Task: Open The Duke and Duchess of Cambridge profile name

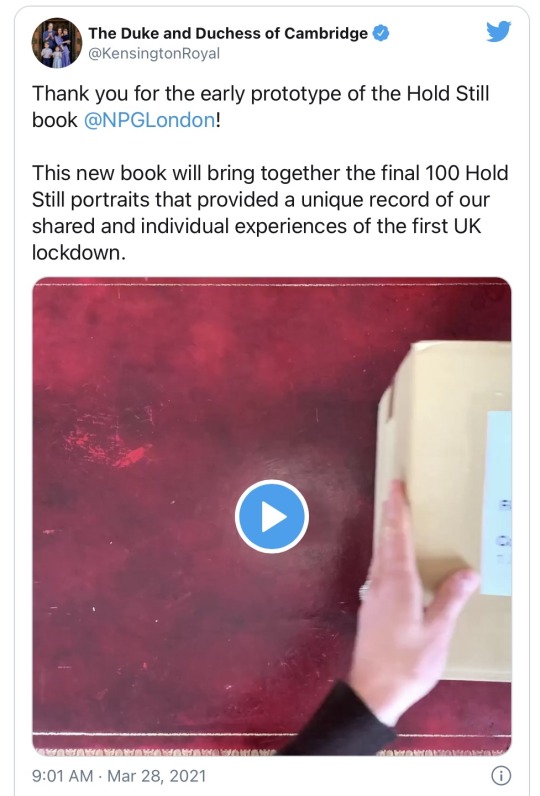Action: [228, 33]
